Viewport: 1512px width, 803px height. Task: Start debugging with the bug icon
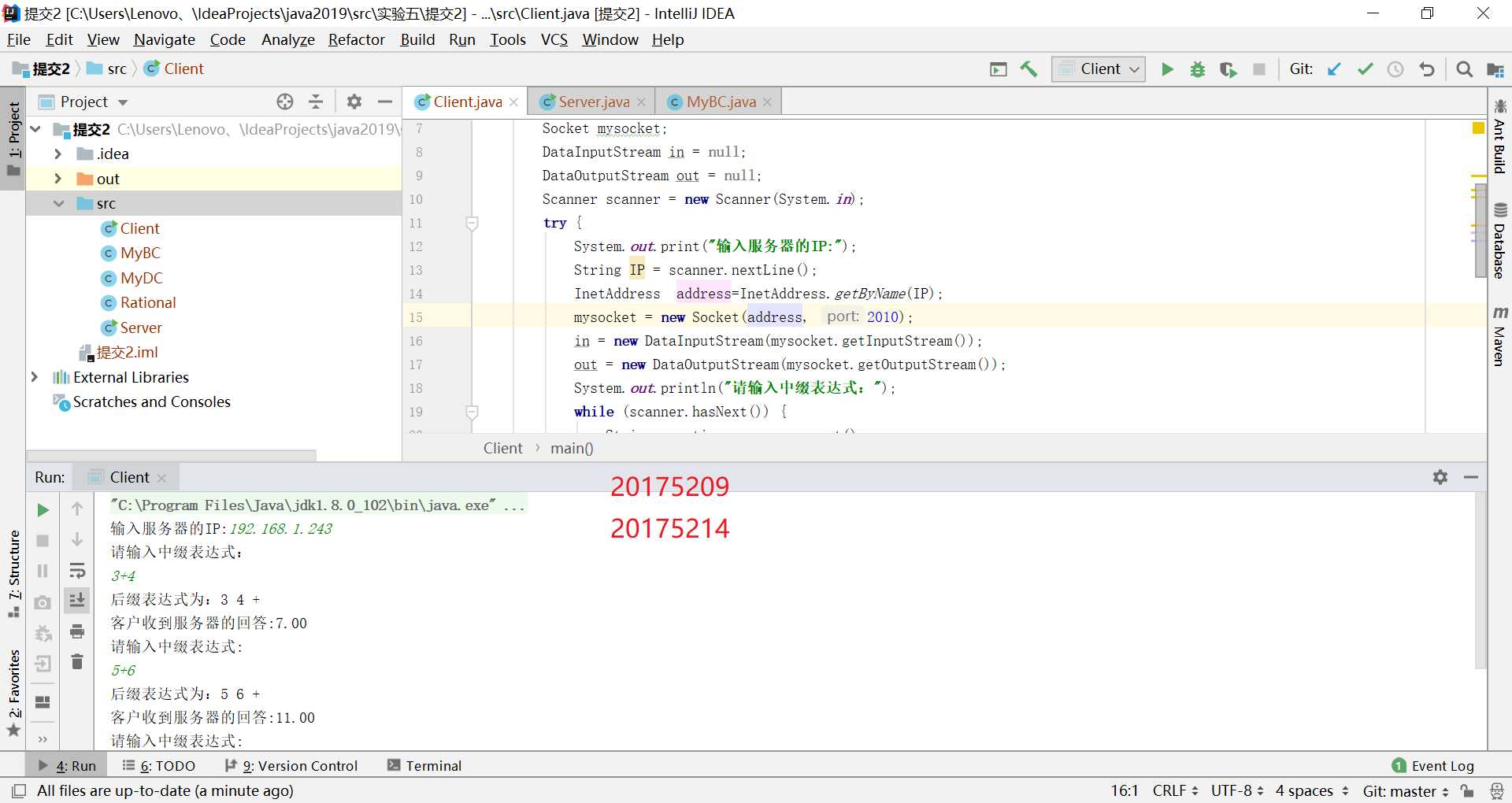pyautogui.click(x=1198, y=69)
